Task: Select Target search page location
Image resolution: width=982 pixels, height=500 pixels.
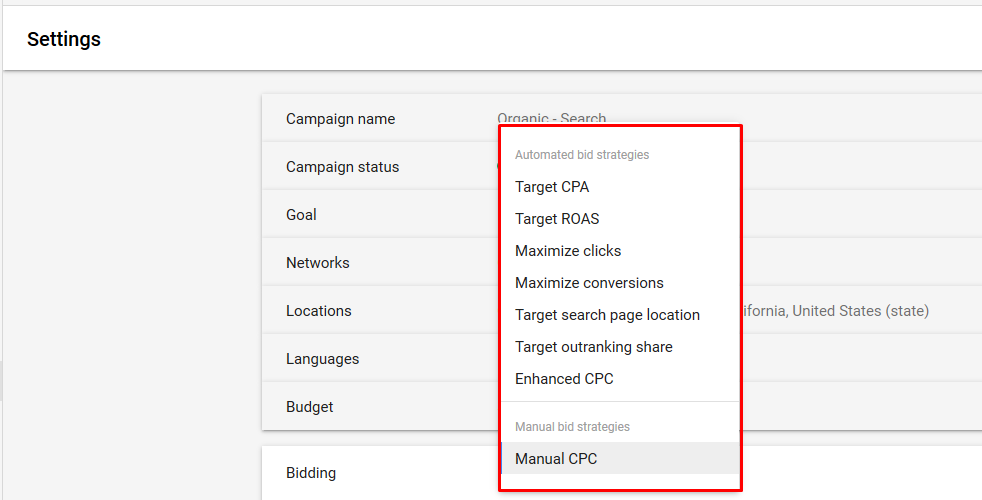Action: [x=620, y=315]
